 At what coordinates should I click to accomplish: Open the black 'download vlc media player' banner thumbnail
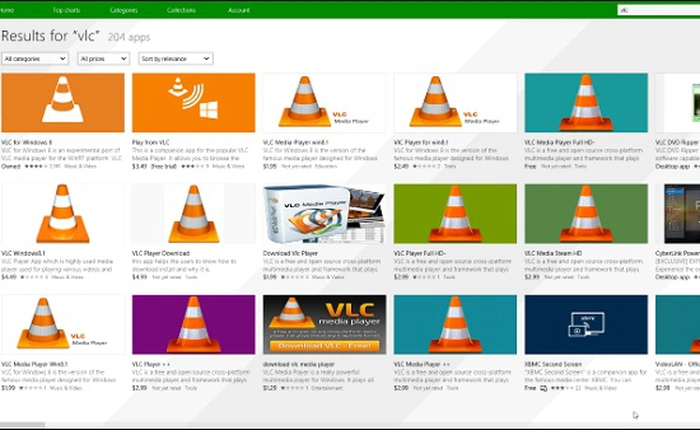point(325,325)
